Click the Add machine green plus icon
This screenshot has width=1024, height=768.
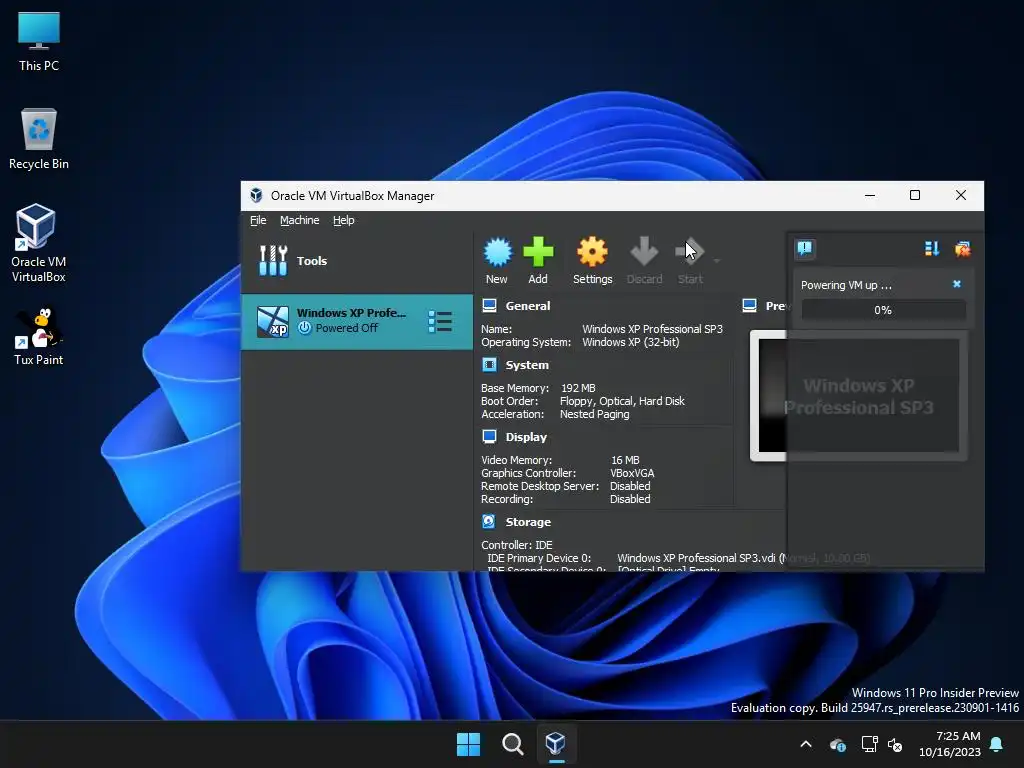click(x=538, y=252)
